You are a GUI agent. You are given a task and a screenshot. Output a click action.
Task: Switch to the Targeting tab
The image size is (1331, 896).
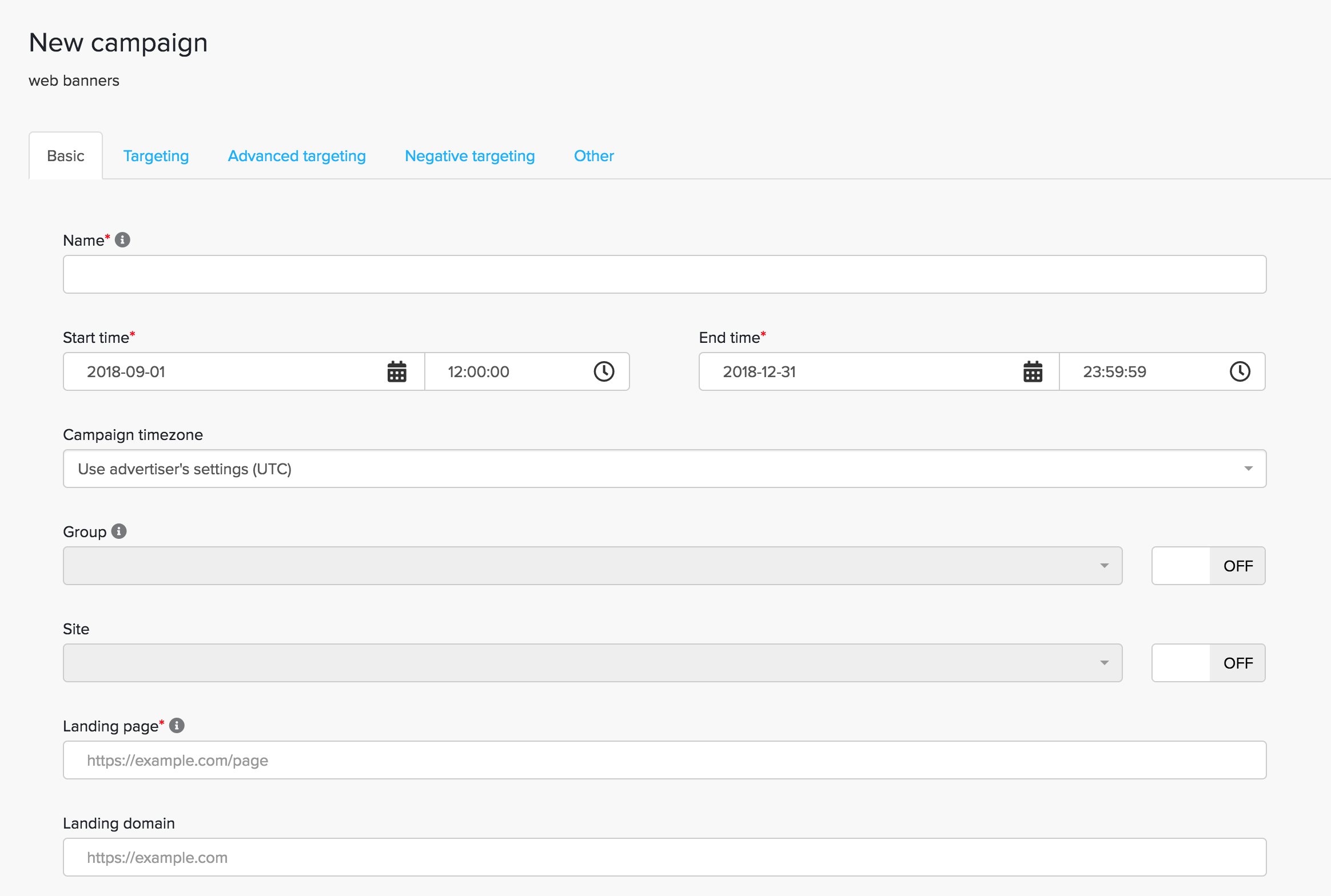pos(156,156)
